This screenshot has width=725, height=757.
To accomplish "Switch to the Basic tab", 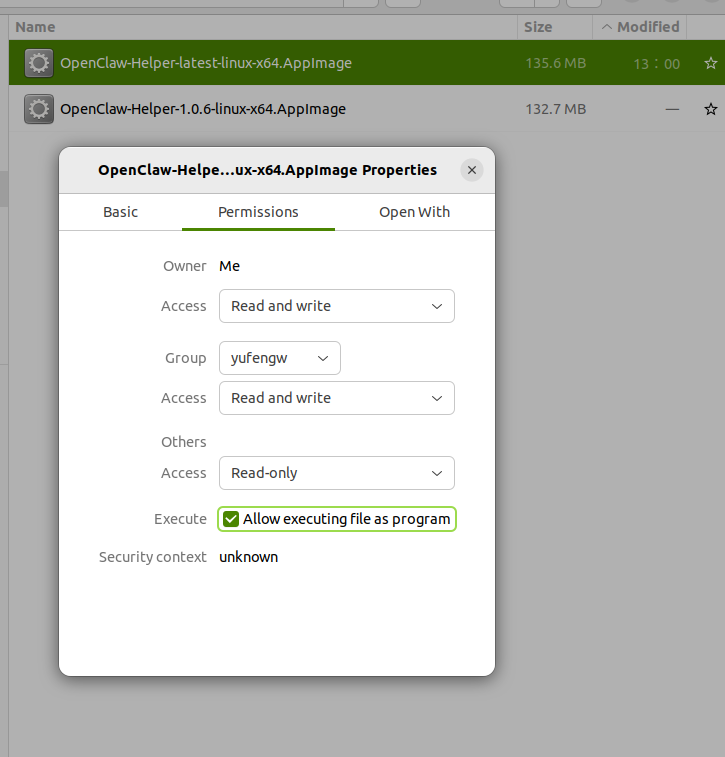I will pyautogui.click(x=120, y=212).
